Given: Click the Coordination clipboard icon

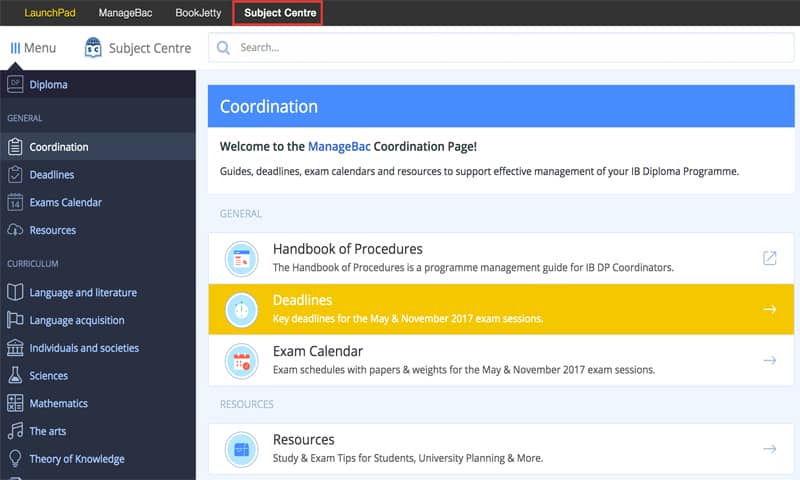Looking at the screenshot, I should point(15,146).
